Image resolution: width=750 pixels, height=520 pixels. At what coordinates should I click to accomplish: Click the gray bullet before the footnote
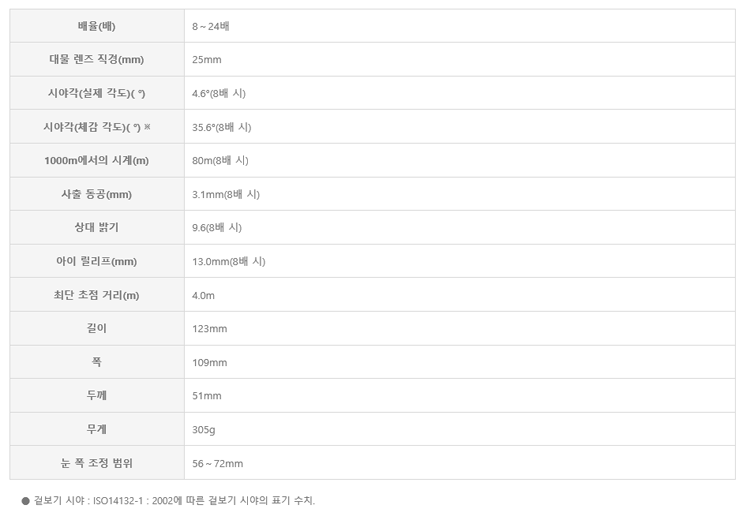point(25,500)
